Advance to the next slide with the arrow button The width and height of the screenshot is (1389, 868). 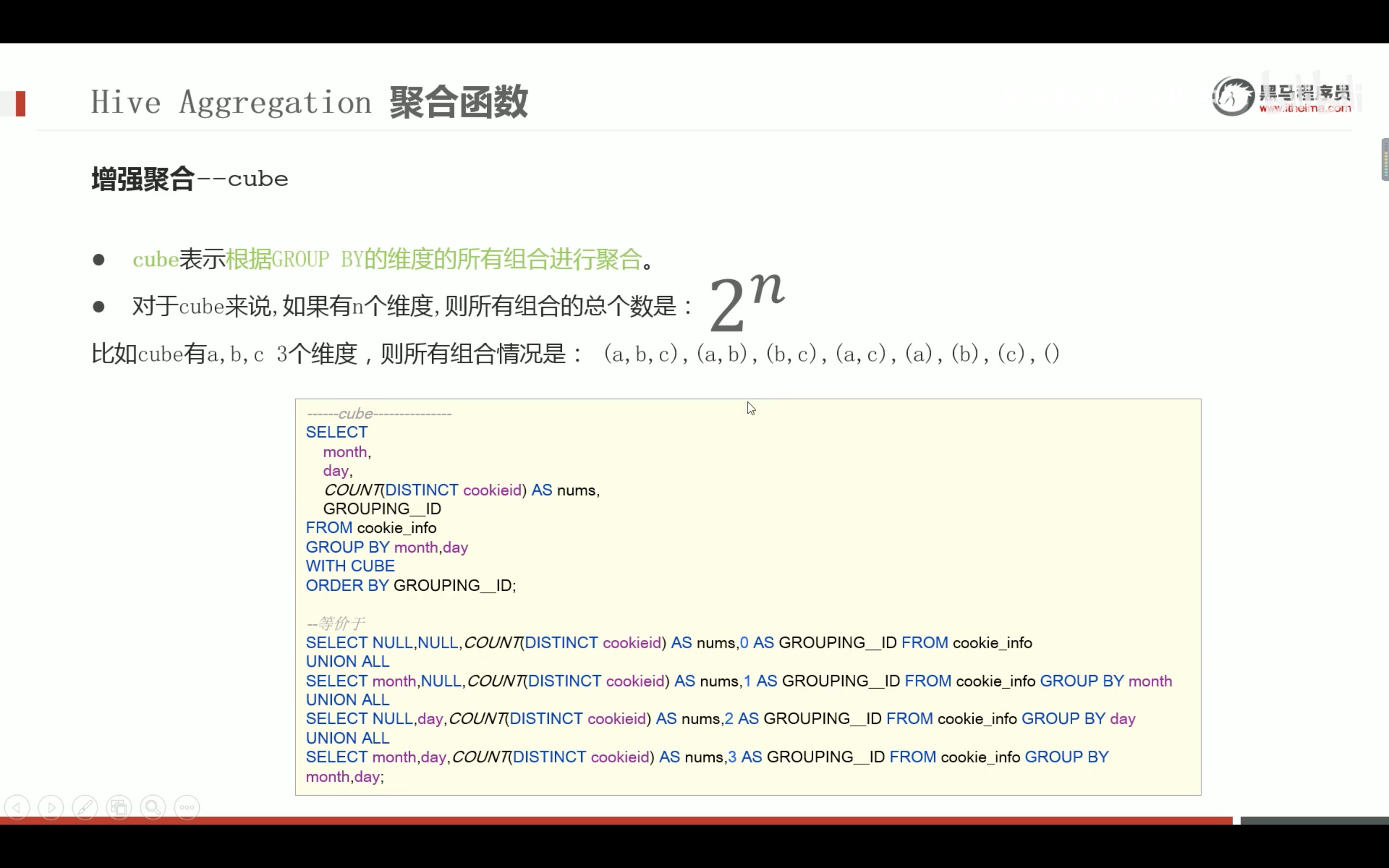pyautogui.click(x=51, y=808)
